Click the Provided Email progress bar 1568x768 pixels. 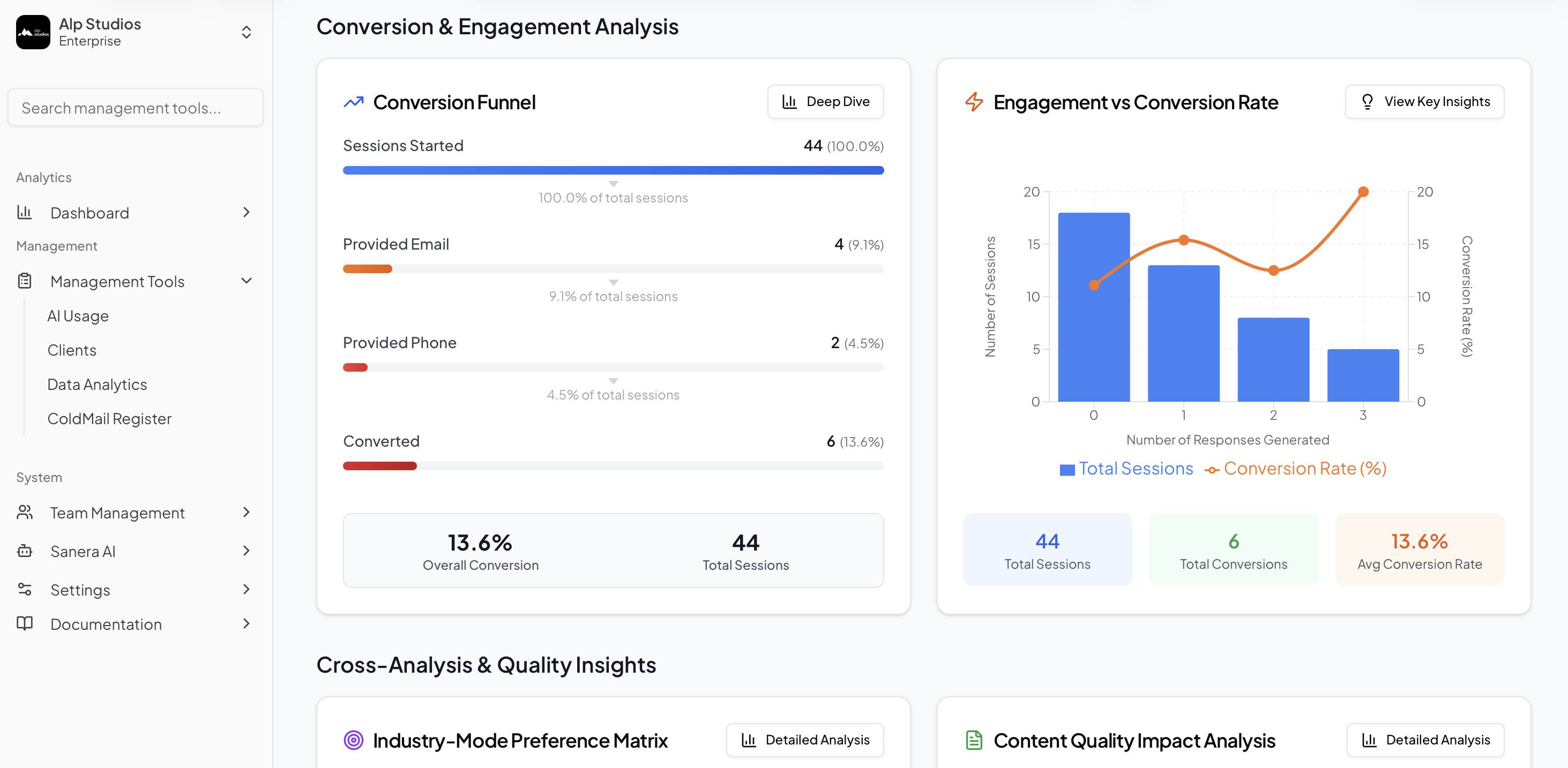[x=613, y=268]
